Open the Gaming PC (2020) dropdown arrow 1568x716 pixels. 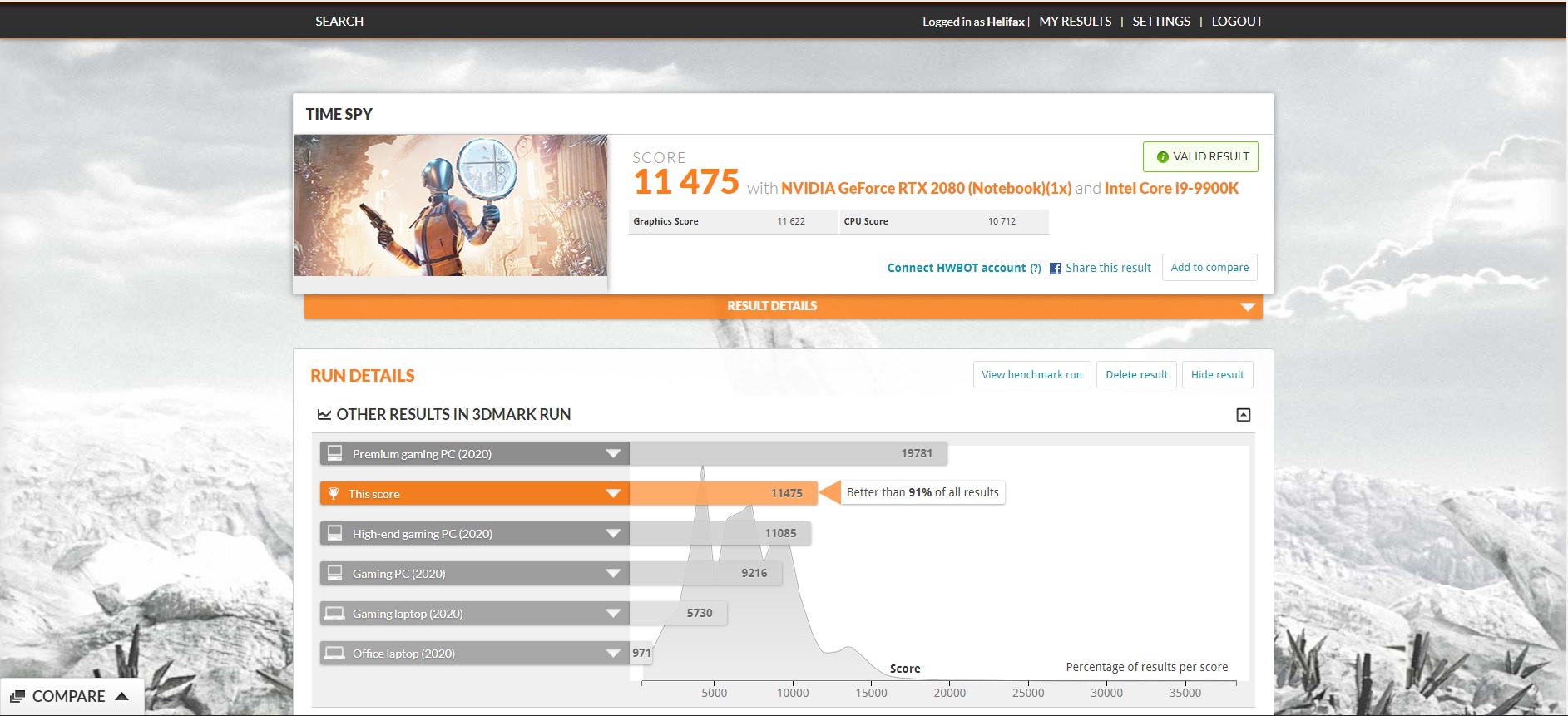tap(613, 574)
